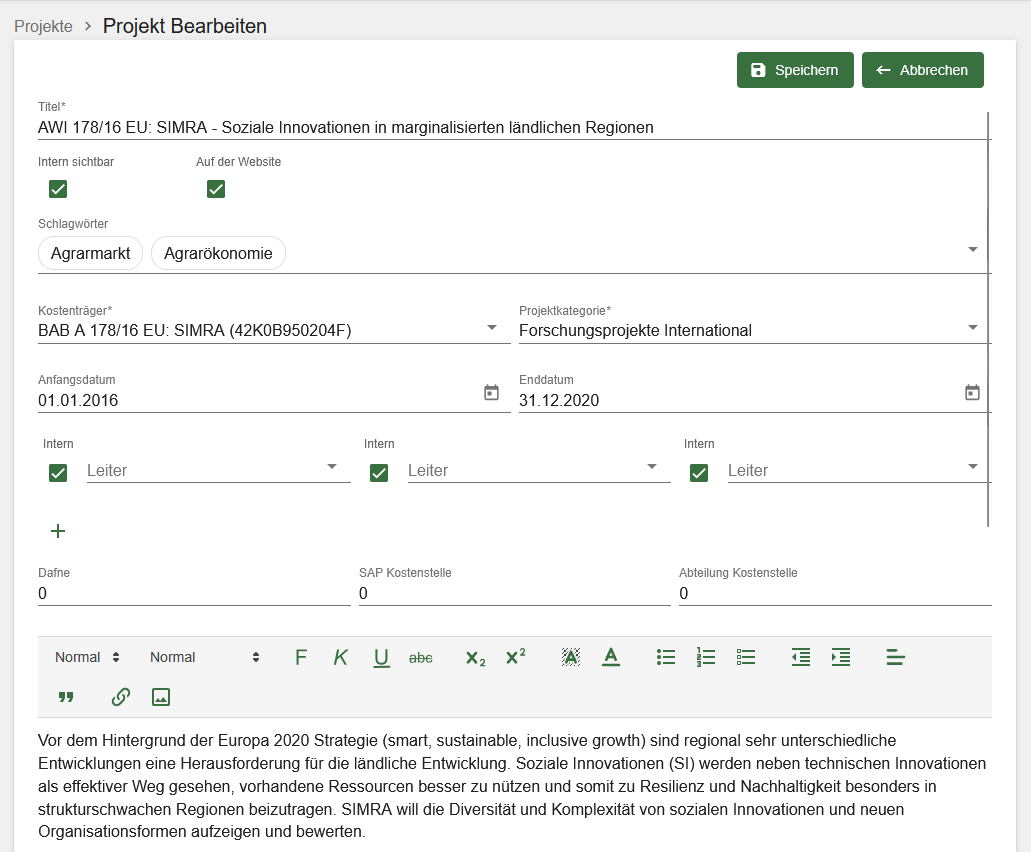
Task: Toggle the rightmost Intern checkbox
Action: 699,473
